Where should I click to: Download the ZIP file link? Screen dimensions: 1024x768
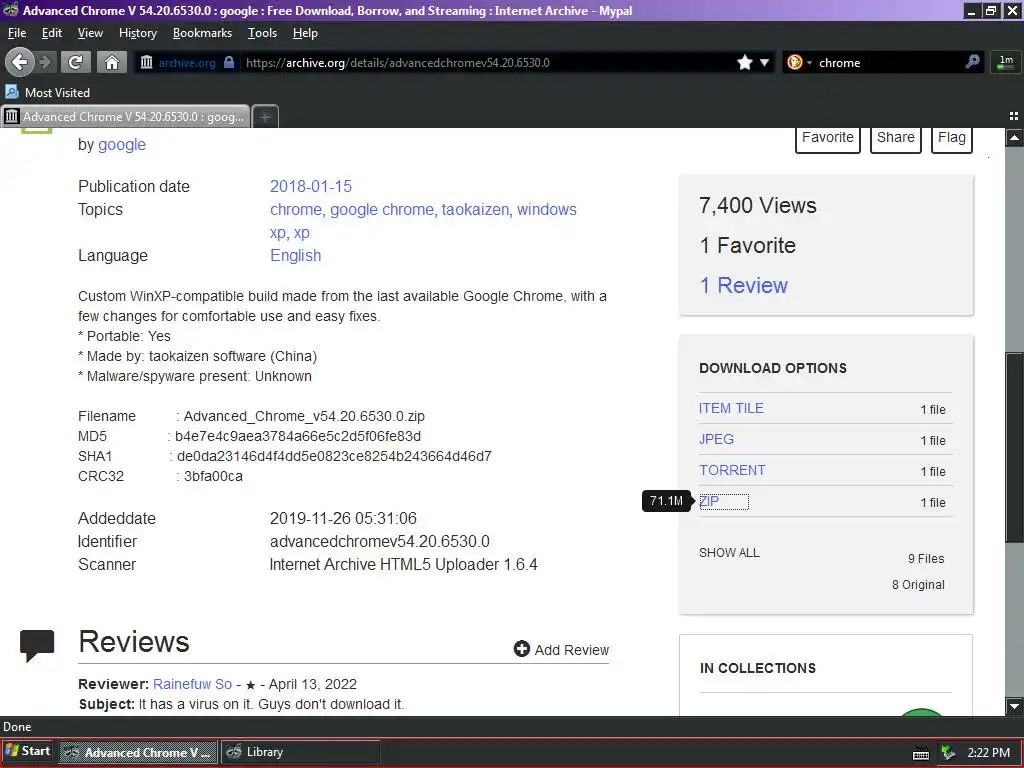709,502
